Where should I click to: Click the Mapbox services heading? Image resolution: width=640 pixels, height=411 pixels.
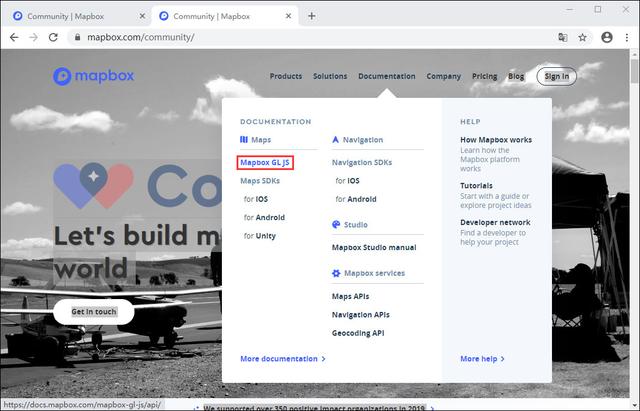tap(374, 273)
